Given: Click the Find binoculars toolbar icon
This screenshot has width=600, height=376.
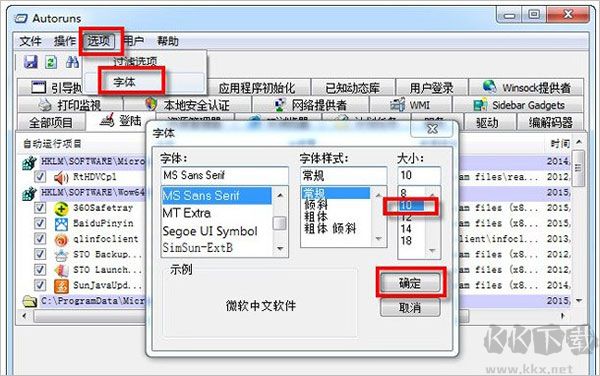Looking at the screenshot, I should coord(72,62).
